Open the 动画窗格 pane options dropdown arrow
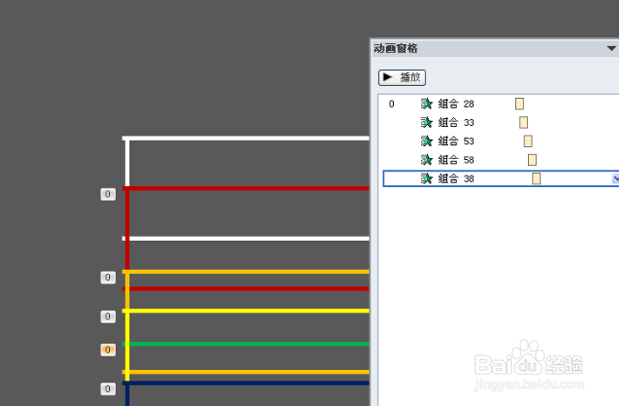 coord(611,48)
